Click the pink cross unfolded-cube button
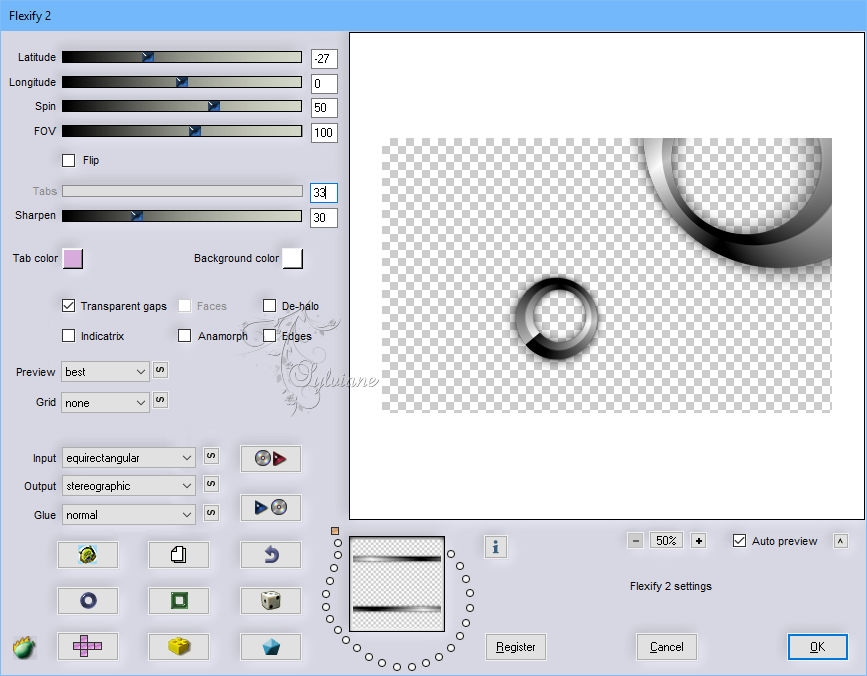Screen dimensions: 867x676 pos(87,646)
